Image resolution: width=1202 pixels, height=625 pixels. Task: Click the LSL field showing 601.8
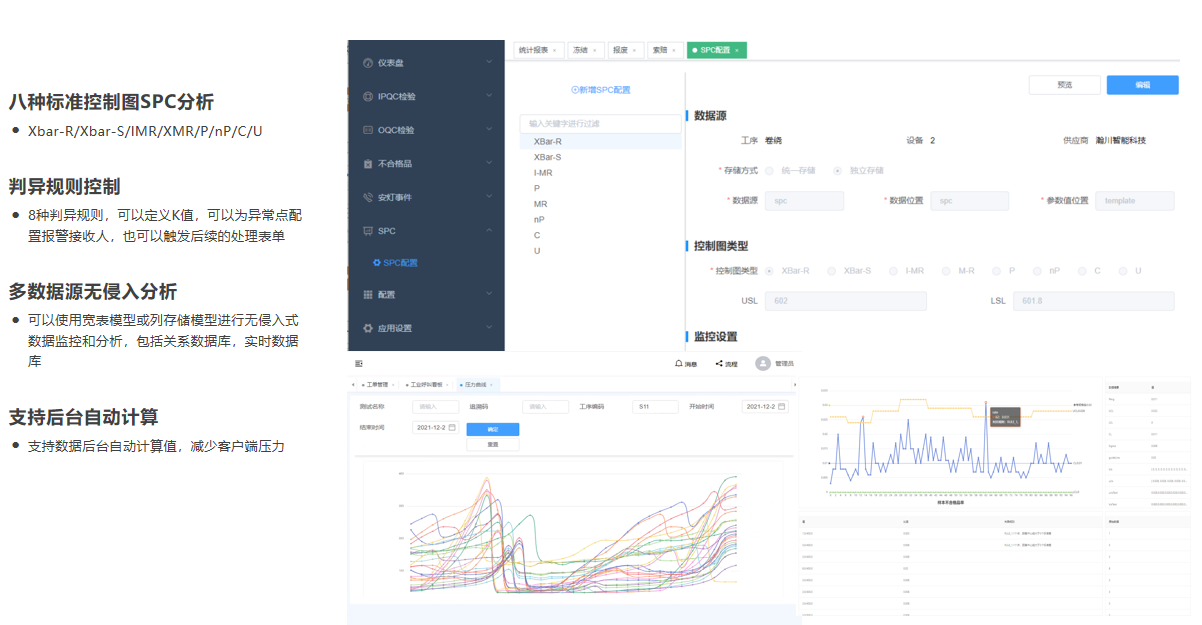(1093, 301)
